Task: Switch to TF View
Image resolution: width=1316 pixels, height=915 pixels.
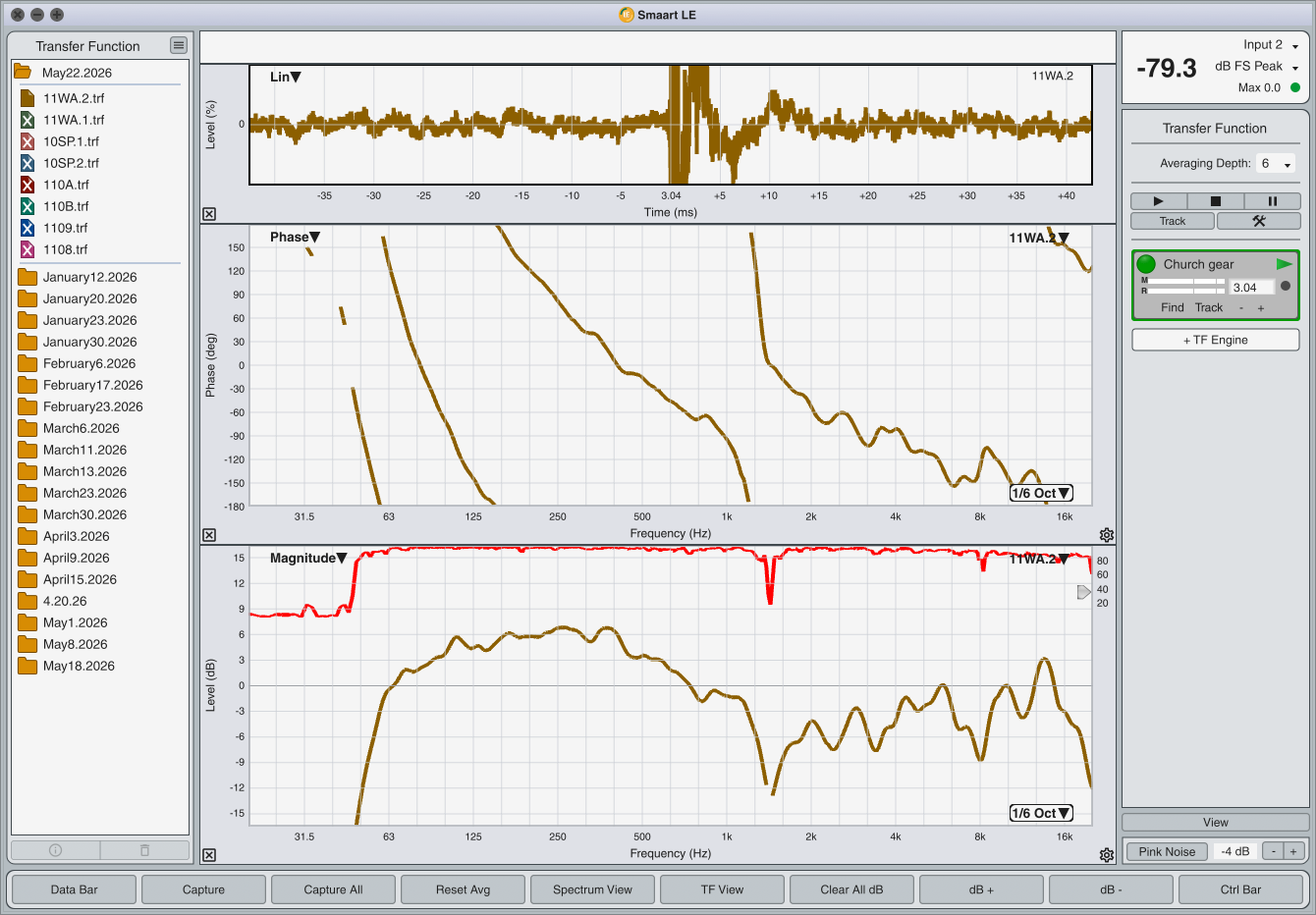Action: (722, 889)
